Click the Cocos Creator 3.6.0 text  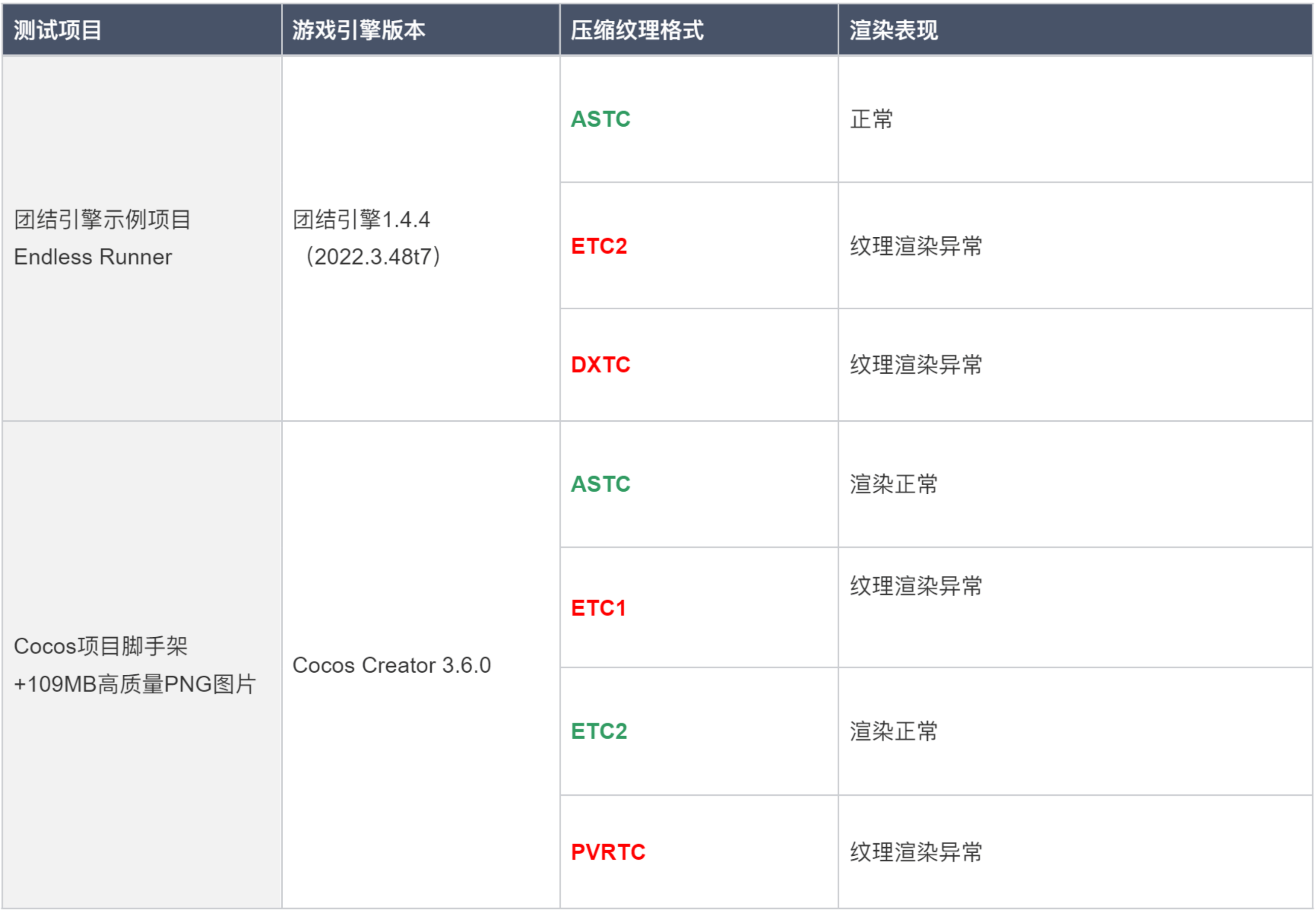(391, 666)
